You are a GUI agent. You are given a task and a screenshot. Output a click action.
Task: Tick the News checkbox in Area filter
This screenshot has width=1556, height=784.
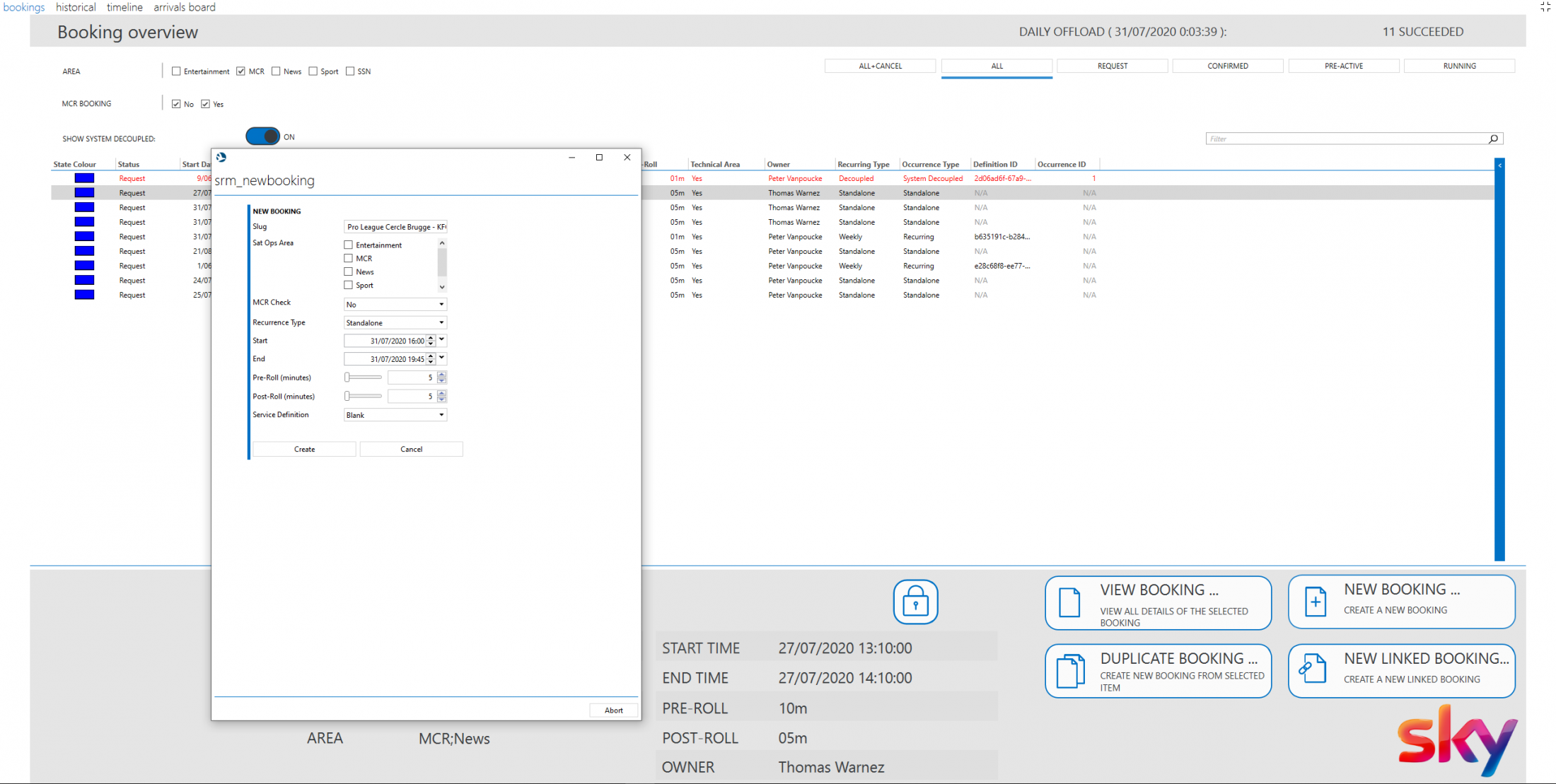click(x=276, y=71)
